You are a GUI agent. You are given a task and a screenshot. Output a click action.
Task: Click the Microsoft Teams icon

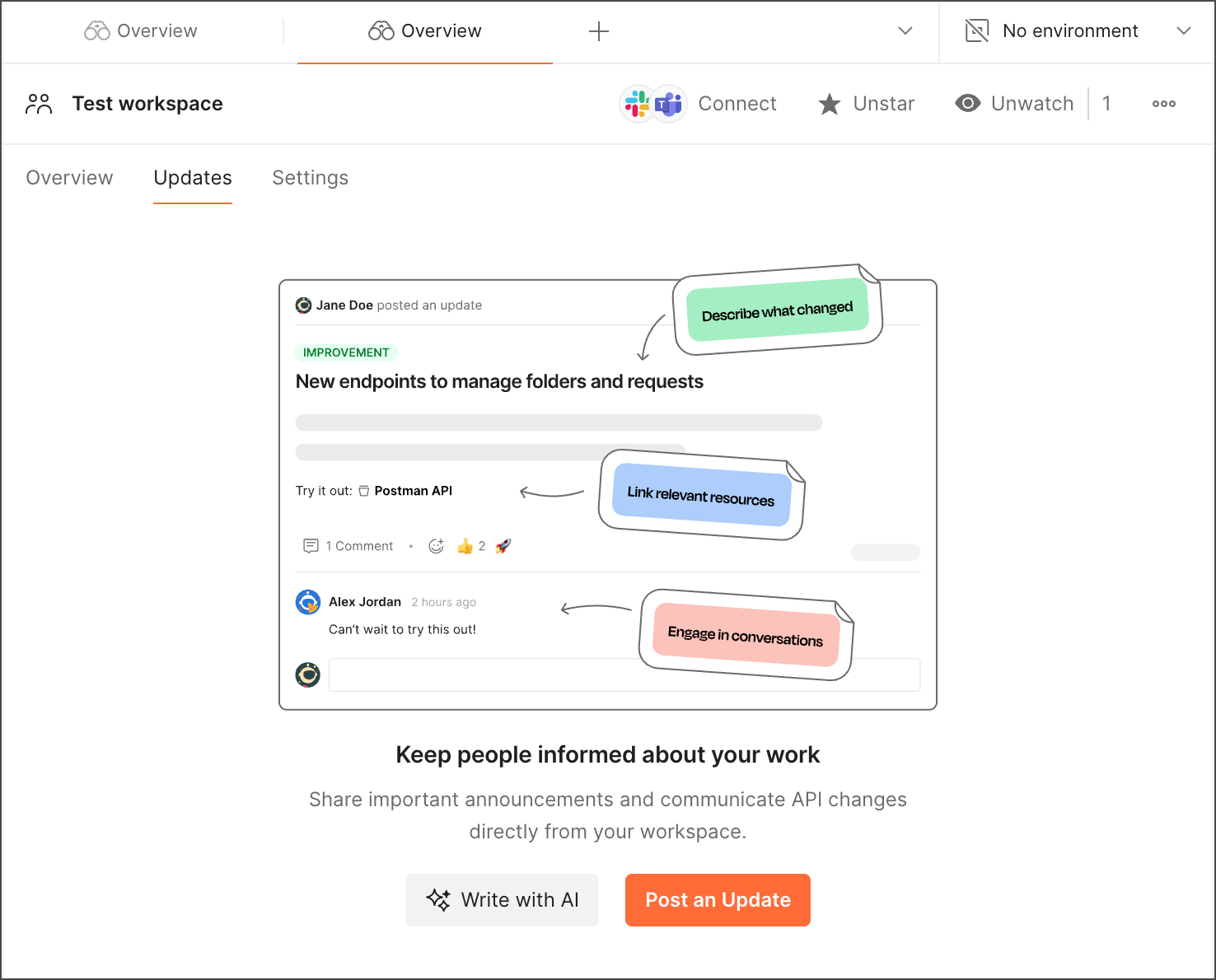point(669,104)
